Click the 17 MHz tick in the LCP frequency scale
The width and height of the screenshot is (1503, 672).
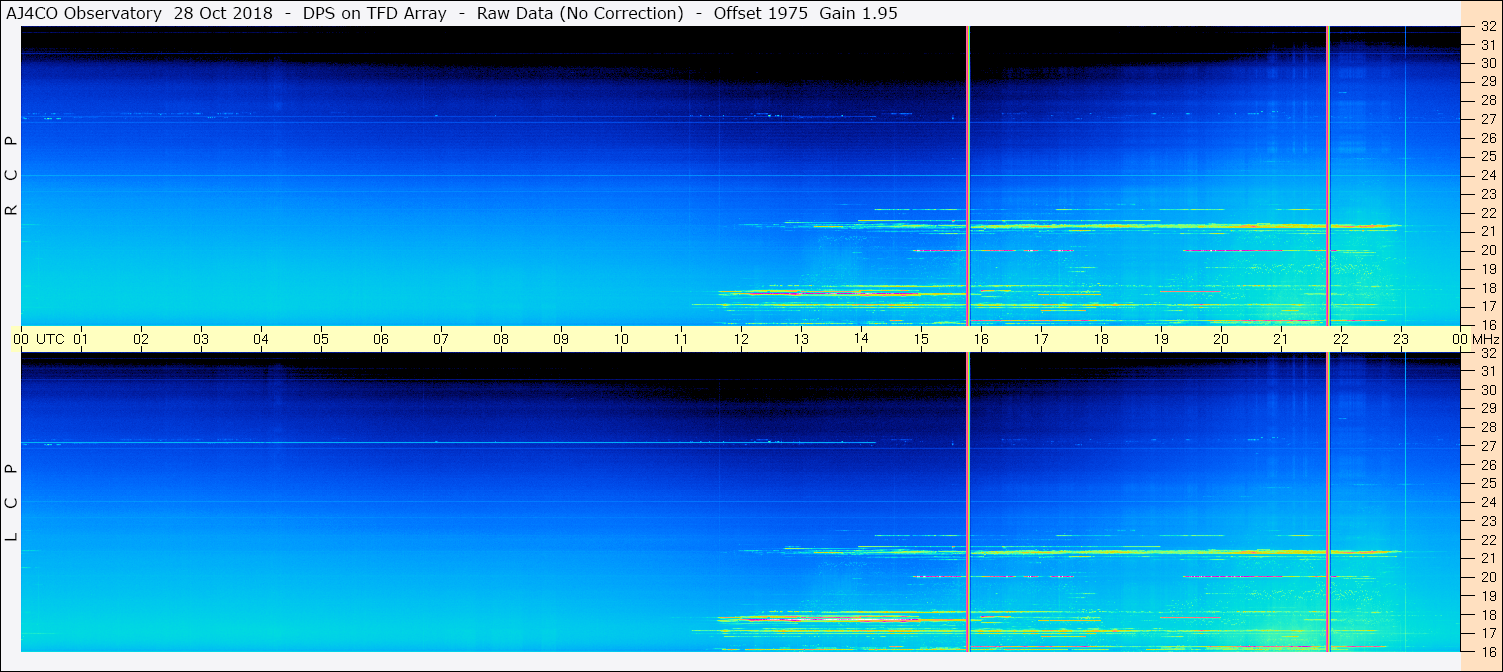1488,633
